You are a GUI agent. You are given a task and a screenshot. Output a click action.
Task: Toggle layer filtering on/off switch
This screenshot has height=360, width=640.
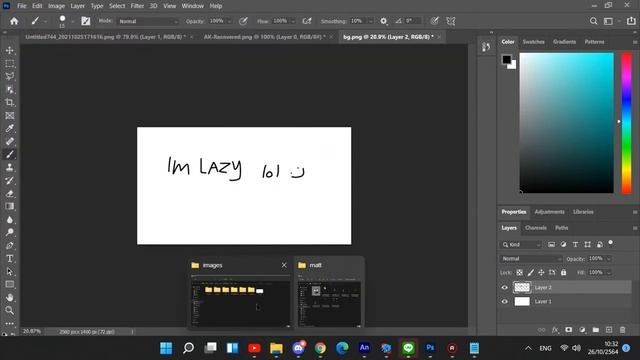(x=611, y=243)
